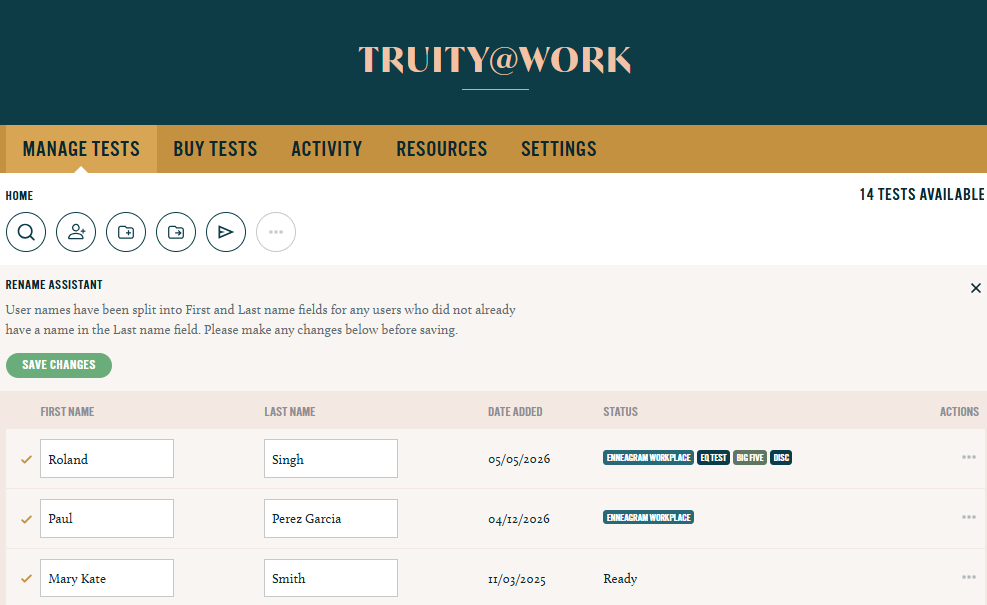Click the Big Five badge
The image size is (987, 605).
(750, 458)
